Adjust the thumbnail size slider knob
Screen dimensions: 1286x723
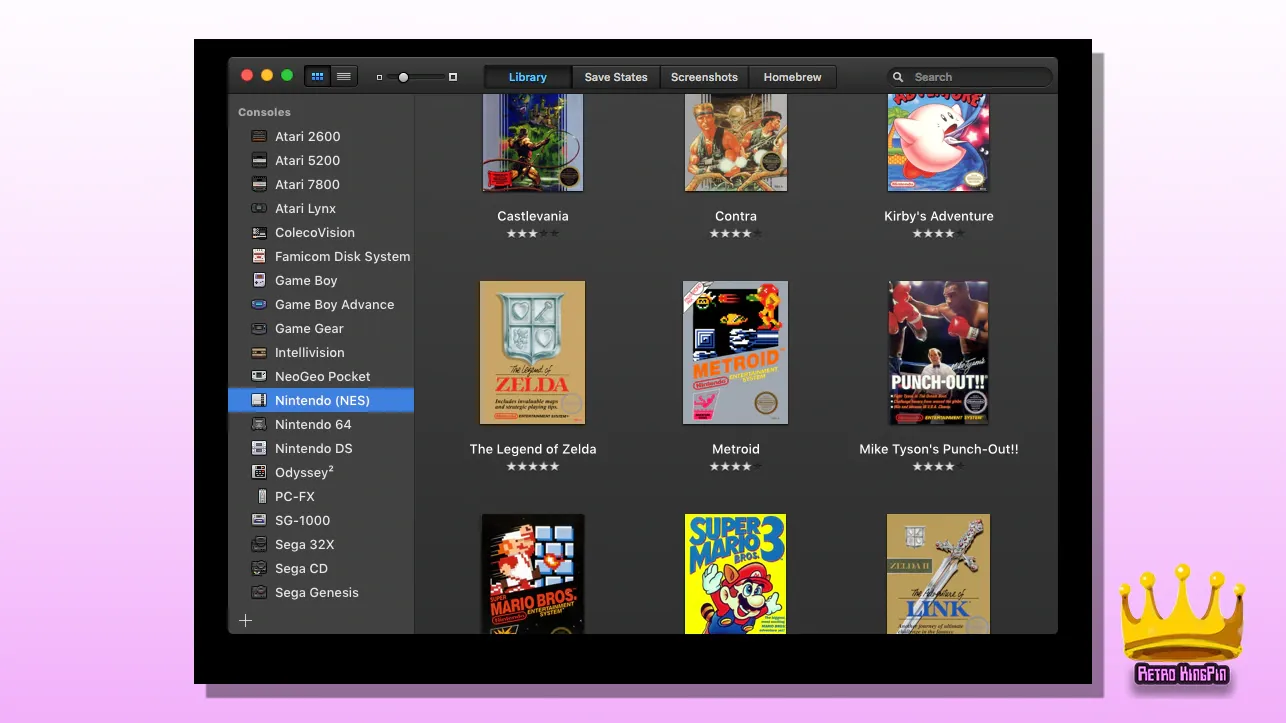click(x=403, y=77)
